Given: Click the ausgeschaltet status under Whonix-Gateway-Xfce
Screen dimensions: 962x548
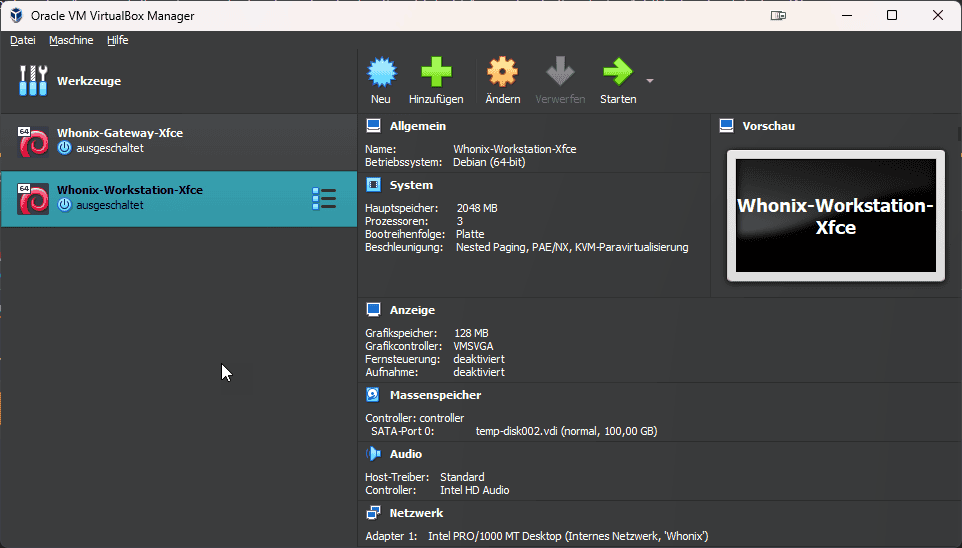Looking at the screenshot, I should (110, 148).
